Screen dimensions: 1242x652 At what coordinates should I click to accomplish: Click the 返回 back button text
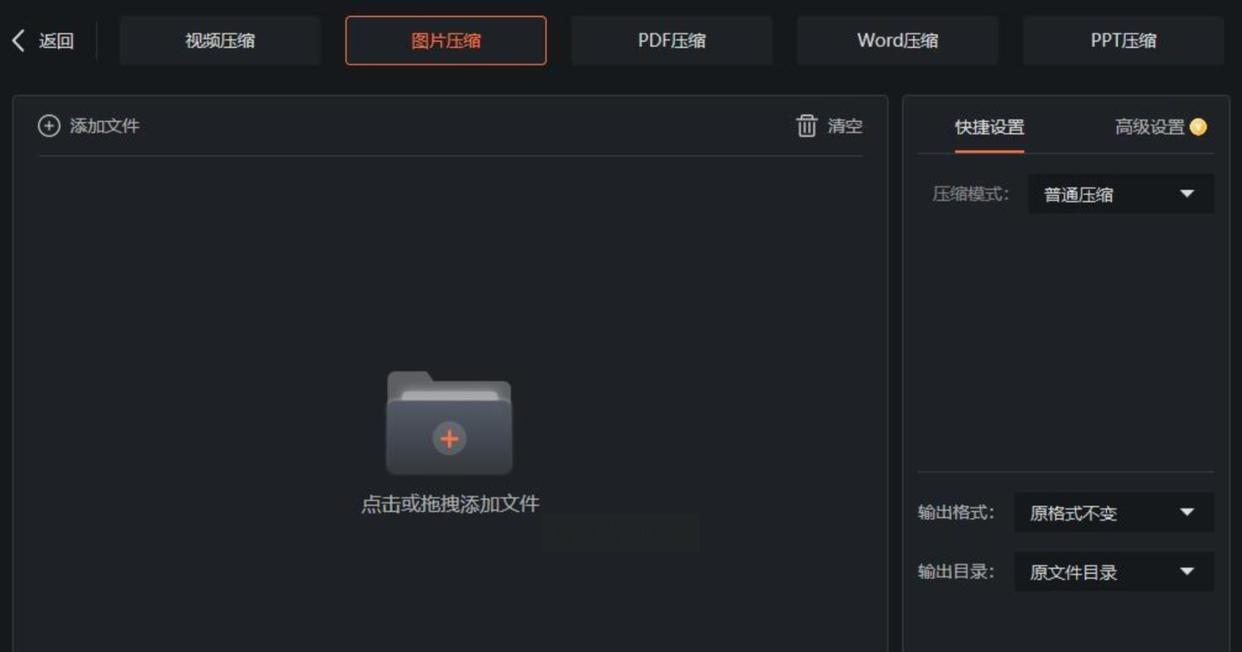click(56, 41)
